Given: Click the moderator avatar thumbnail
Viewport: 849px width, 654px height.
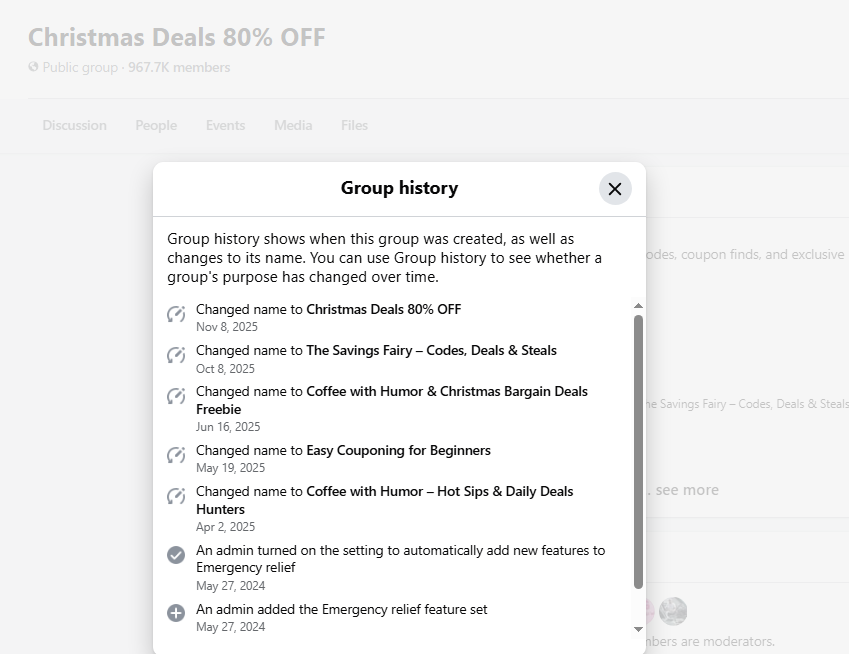Looking at the screenshot, I should coord(673,611).
